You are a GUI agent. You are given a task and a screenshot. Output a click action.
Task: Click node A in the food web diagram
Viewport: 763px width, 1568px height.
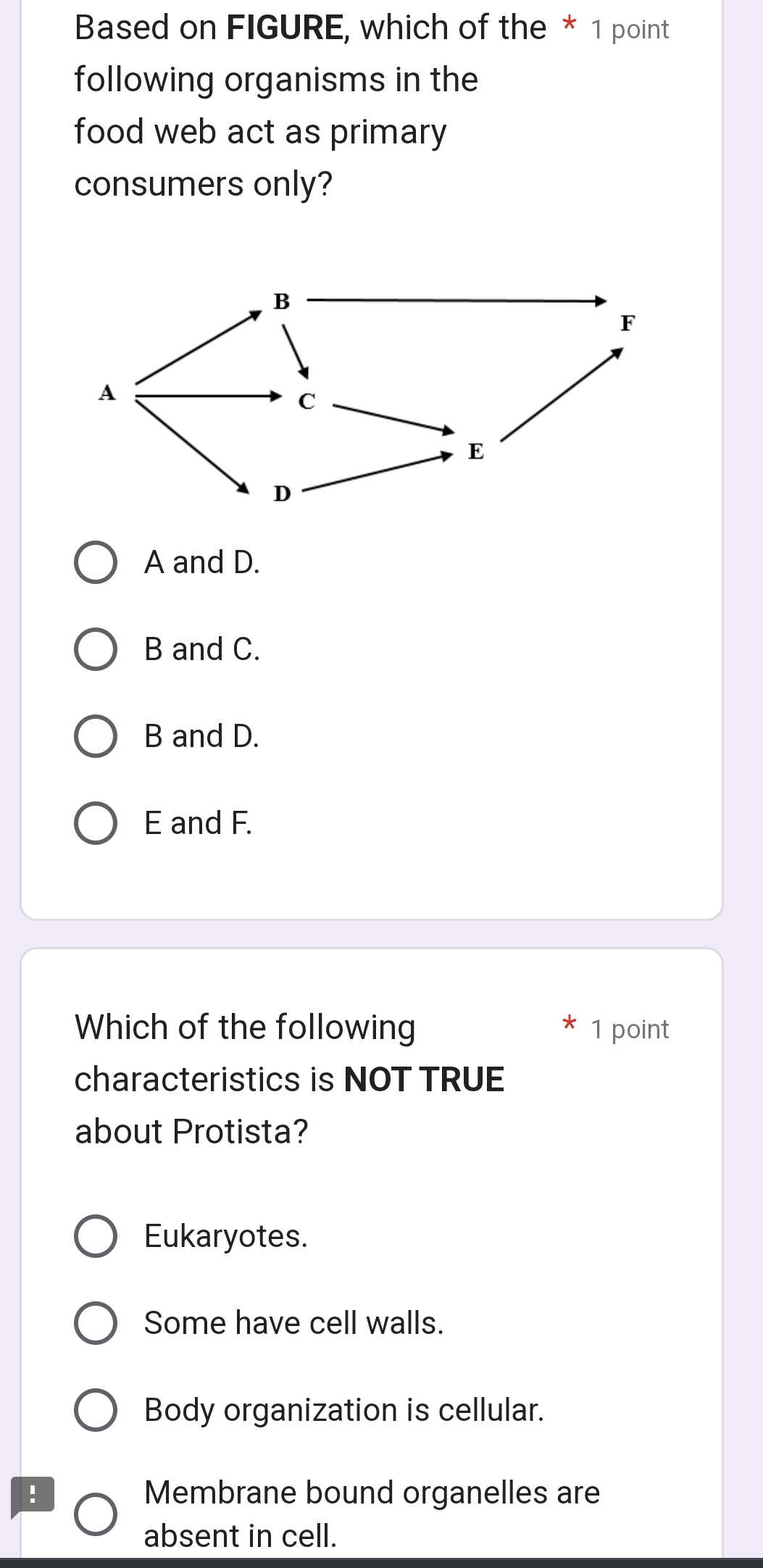click(x=107, y=393)
